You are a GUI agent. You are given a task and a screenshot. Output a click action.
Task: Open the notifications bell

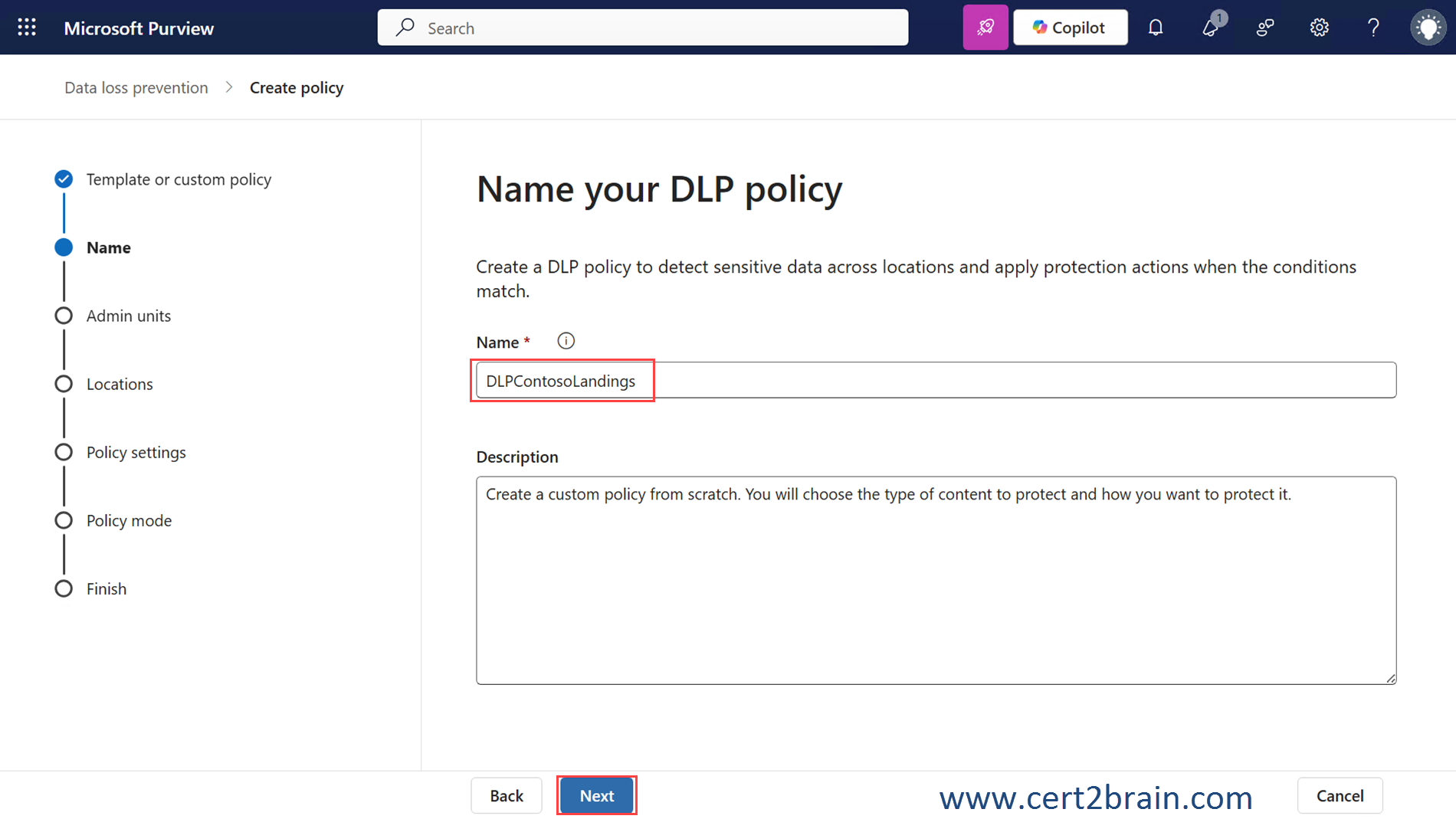(1155, 28)
